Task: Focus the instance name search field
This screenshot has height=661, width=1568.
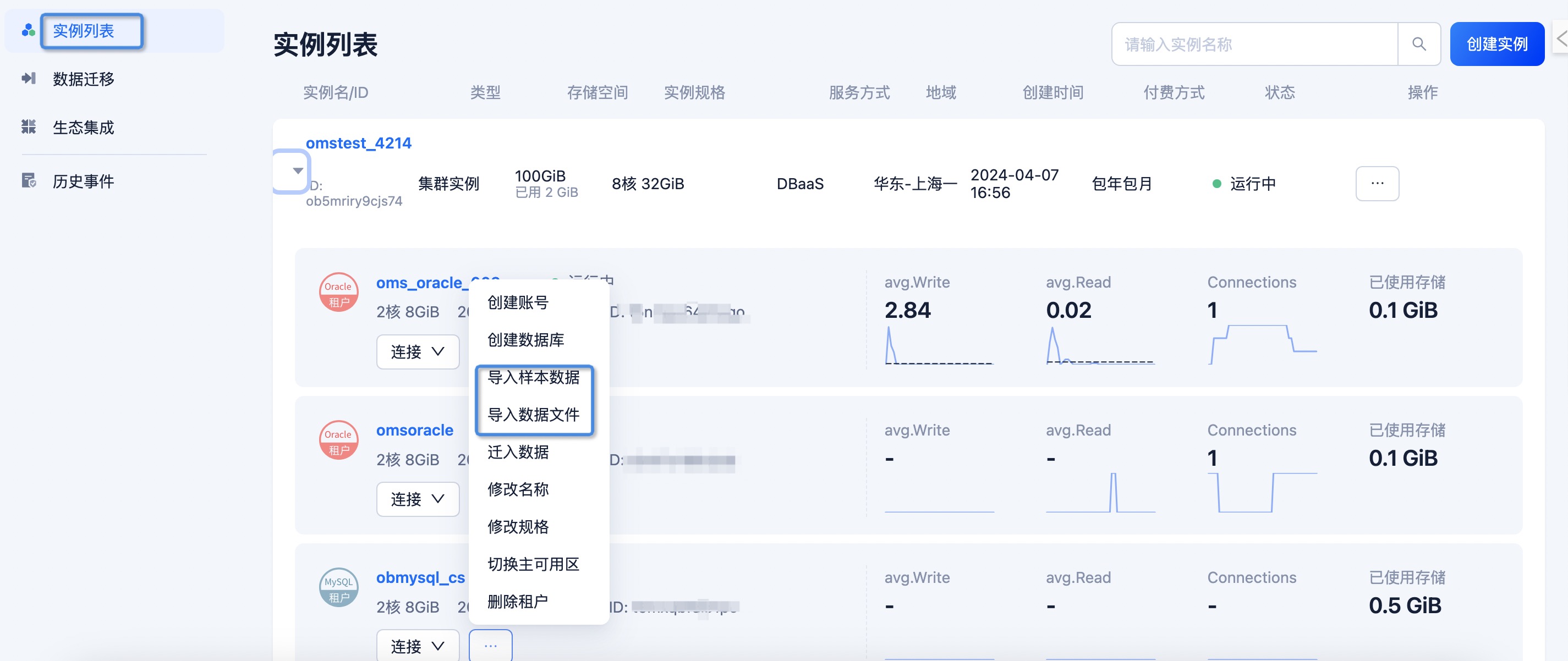Action: click(x=1254, y=44)
